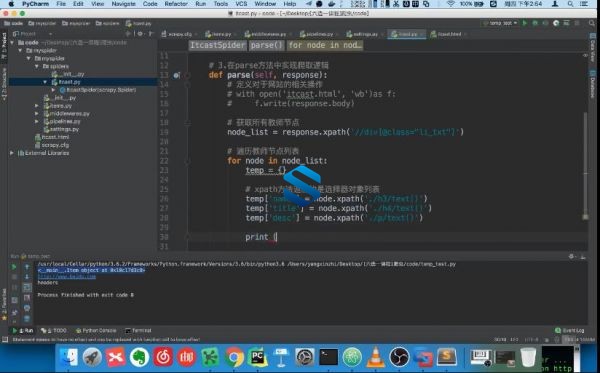Expand pipelines.py in project tree
The height and width of the screenshot is (373, 600).
pyautogui.click(x=37, y=121)
